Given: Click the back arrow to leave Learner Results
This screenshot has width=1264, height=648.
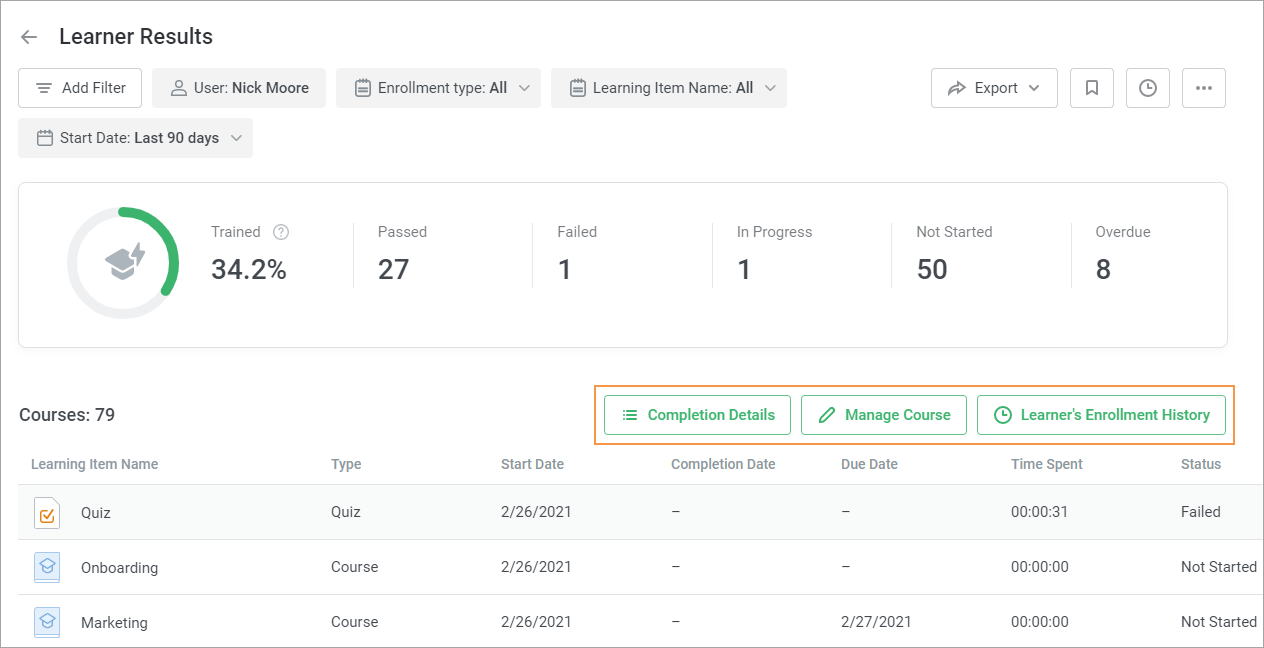Looking at the screenshot, I should click(x=28, y=36).
